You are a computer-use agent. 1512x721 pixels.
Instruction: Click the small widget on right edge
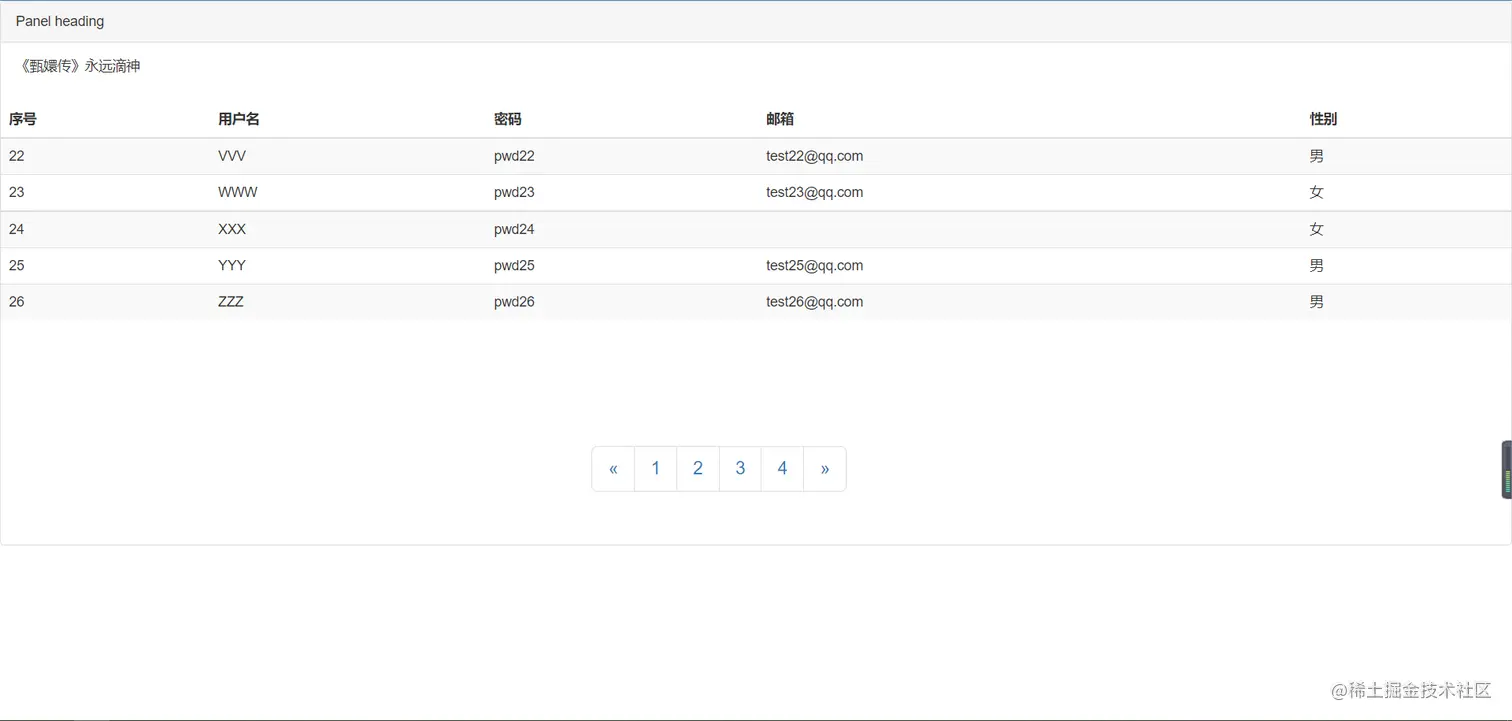pos(1506,469)
